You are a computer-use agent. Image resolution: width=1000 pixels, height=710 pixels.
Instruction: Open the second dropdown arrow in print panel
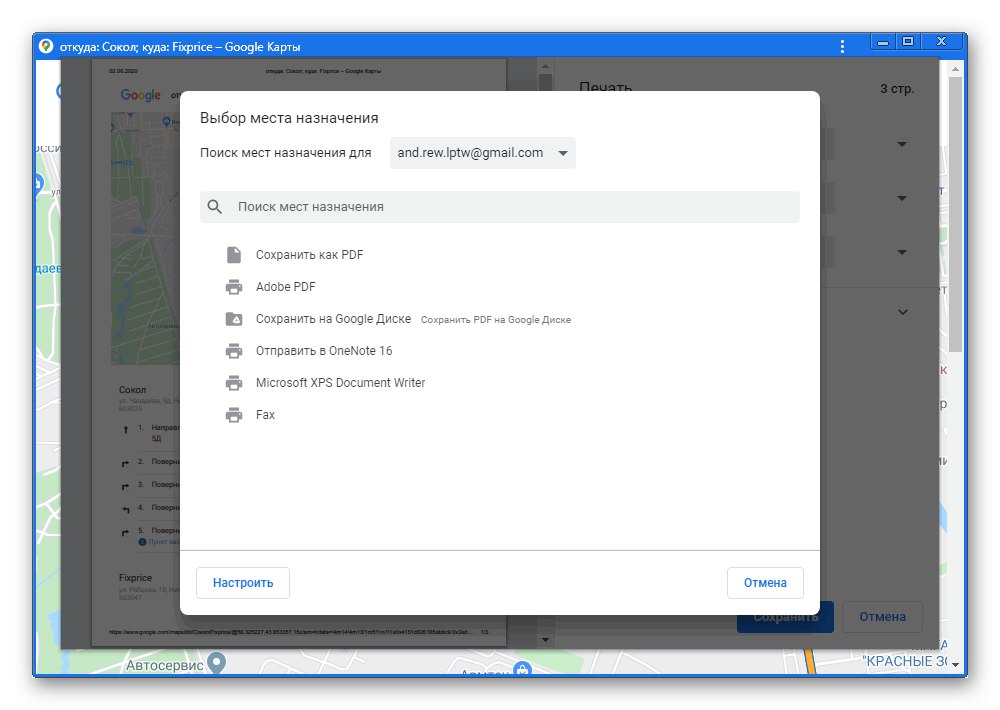point(902,198)
